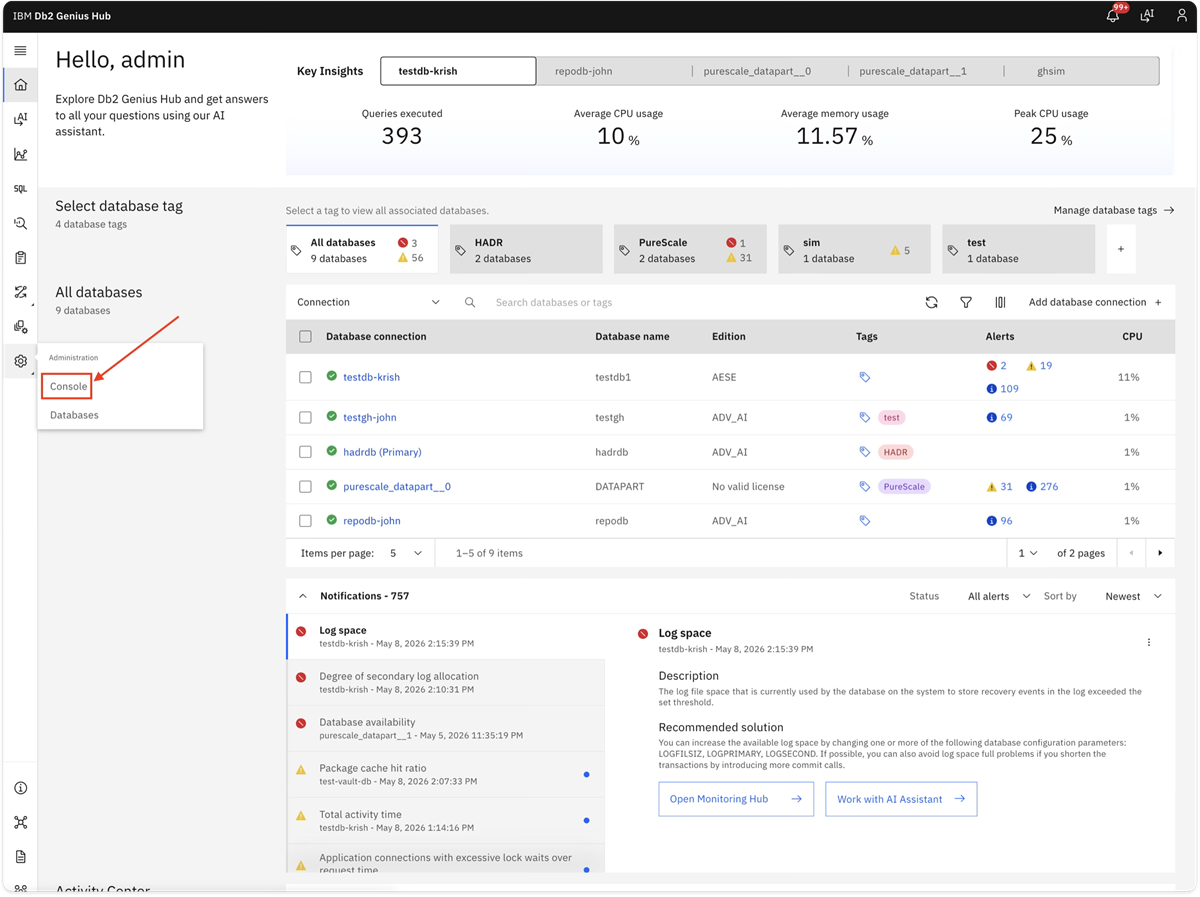Open the SQL editor icon in the sidebar
The width and height of the screenshot is (1200, 897).
[20, 188]
